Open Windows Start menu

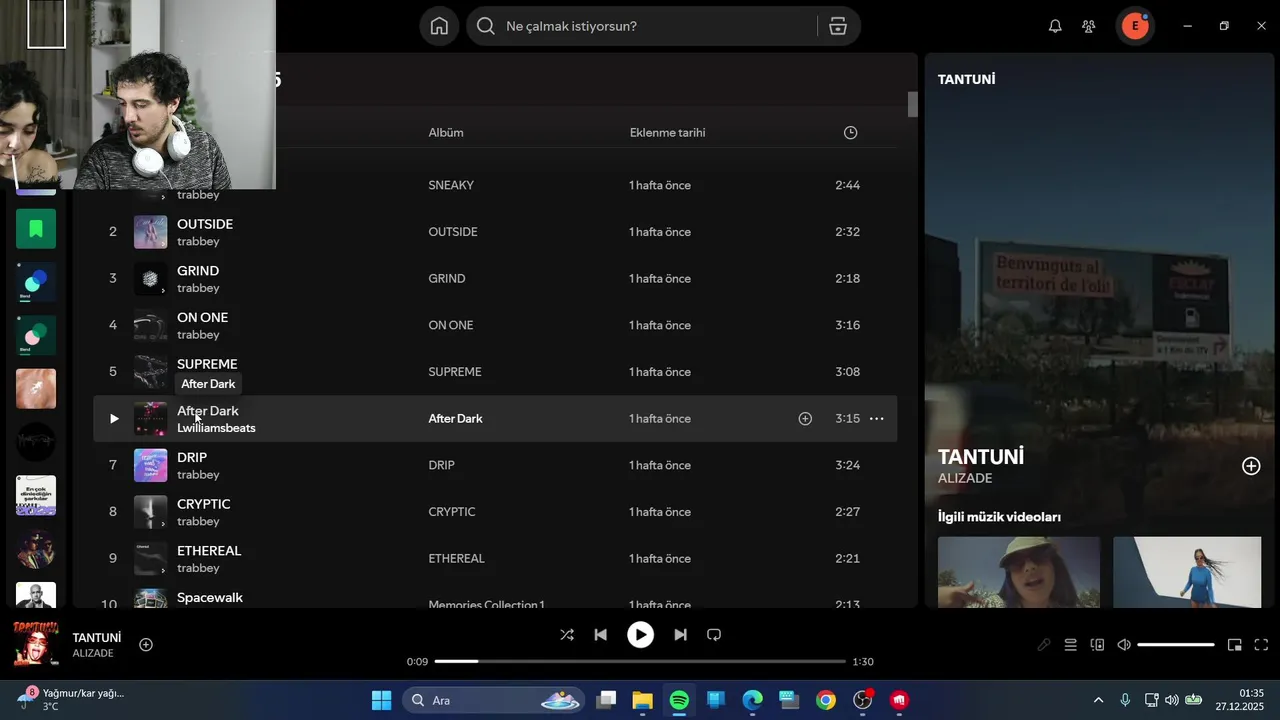point(381,700)
